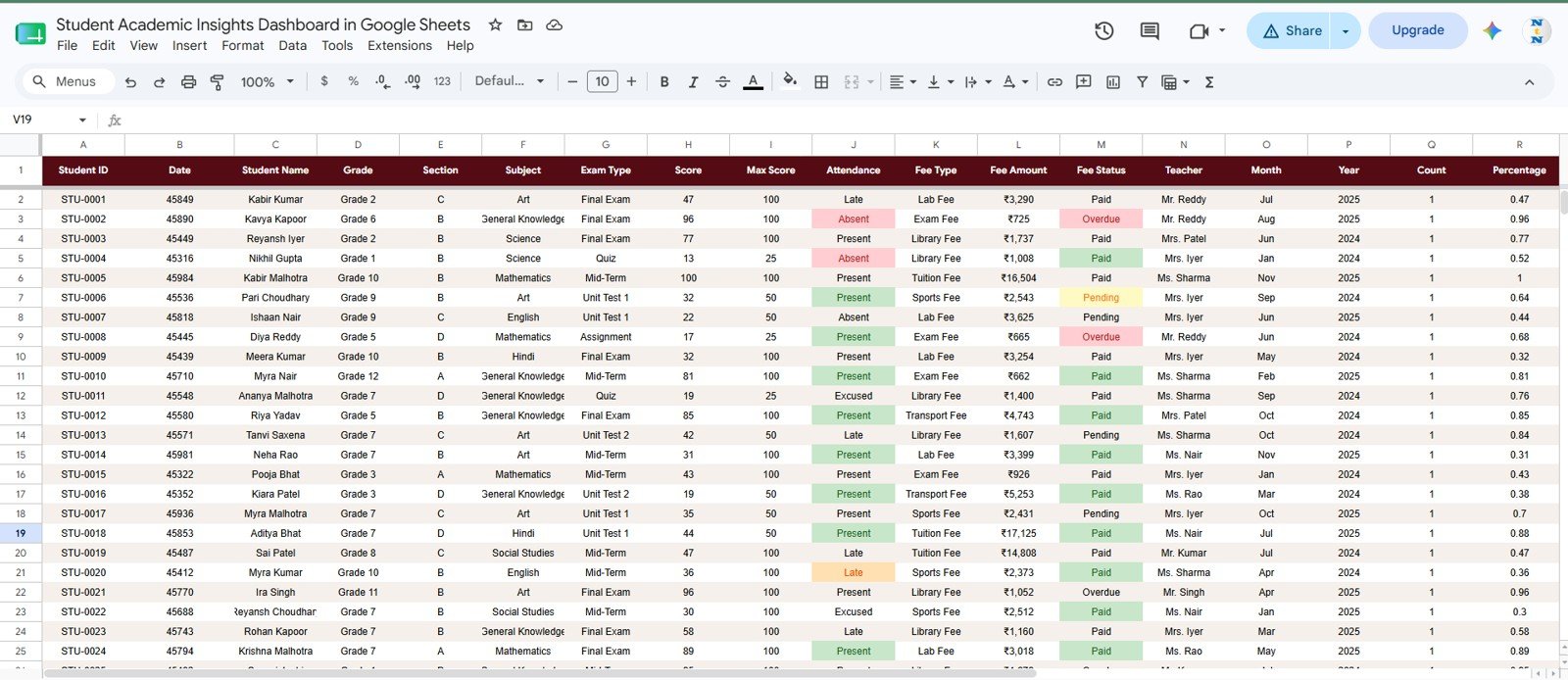The width and height of the screenshot is (1568, 680).
Task: Open the Functions sigma icon
Action: tap(1209, 82)
